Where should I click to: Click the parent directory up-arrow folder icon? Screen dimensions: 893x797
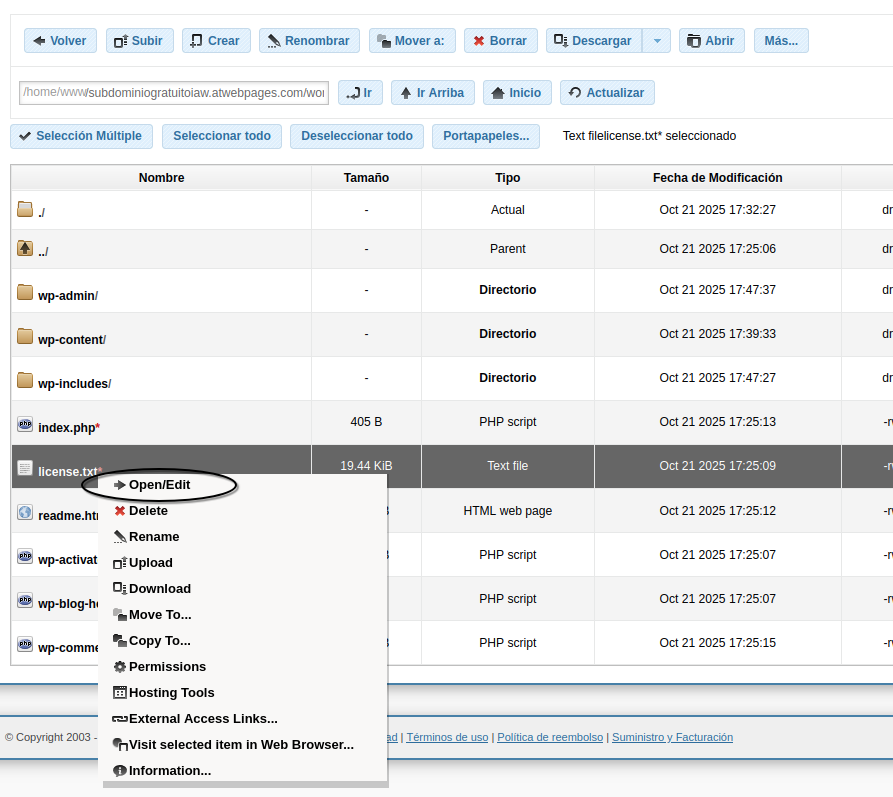click(x=25, y=248)
